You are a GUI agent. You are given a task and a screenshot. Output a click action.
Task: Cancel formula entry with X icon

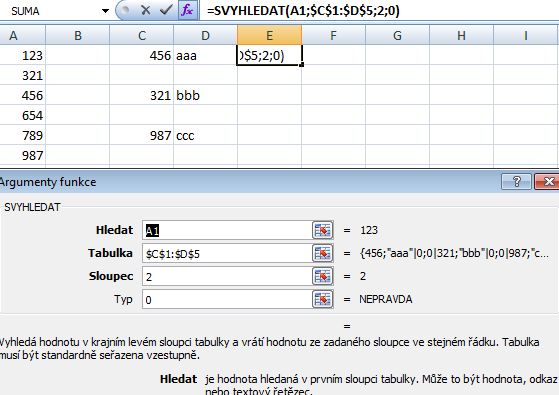point(145,10)
